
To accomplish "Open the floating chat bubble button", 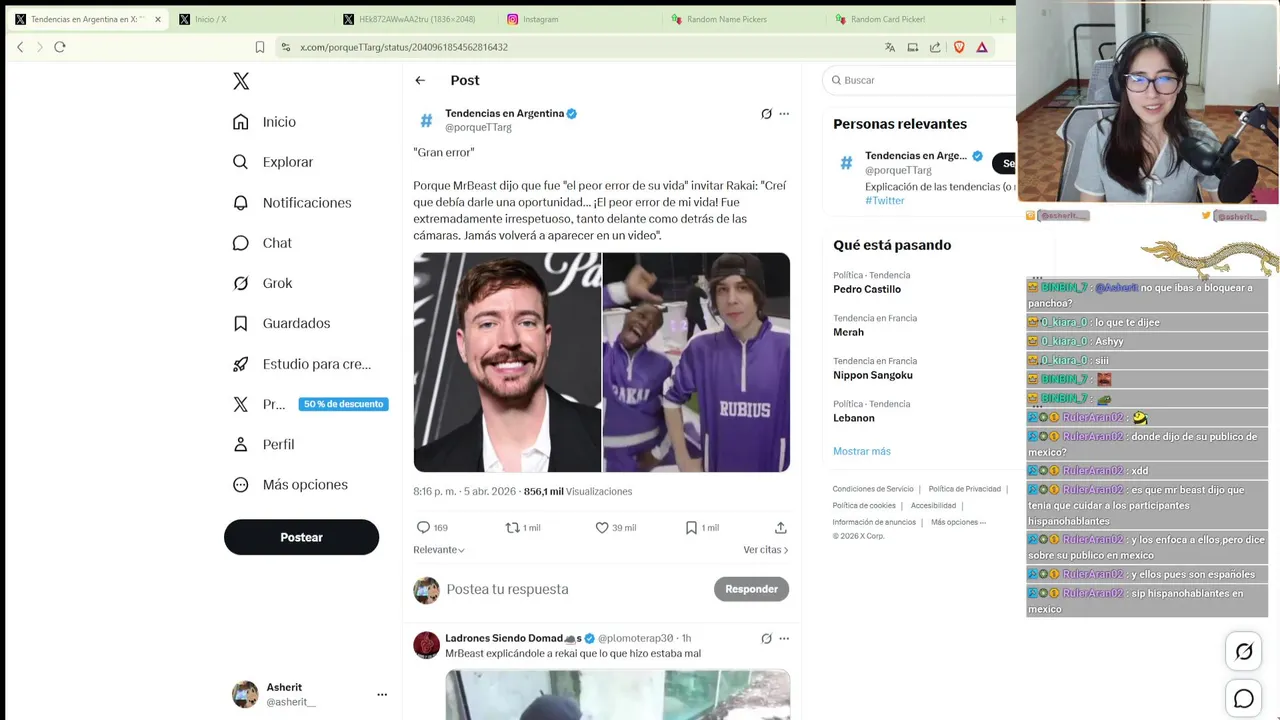I will pyautogui.click(x=1244, y=699).
